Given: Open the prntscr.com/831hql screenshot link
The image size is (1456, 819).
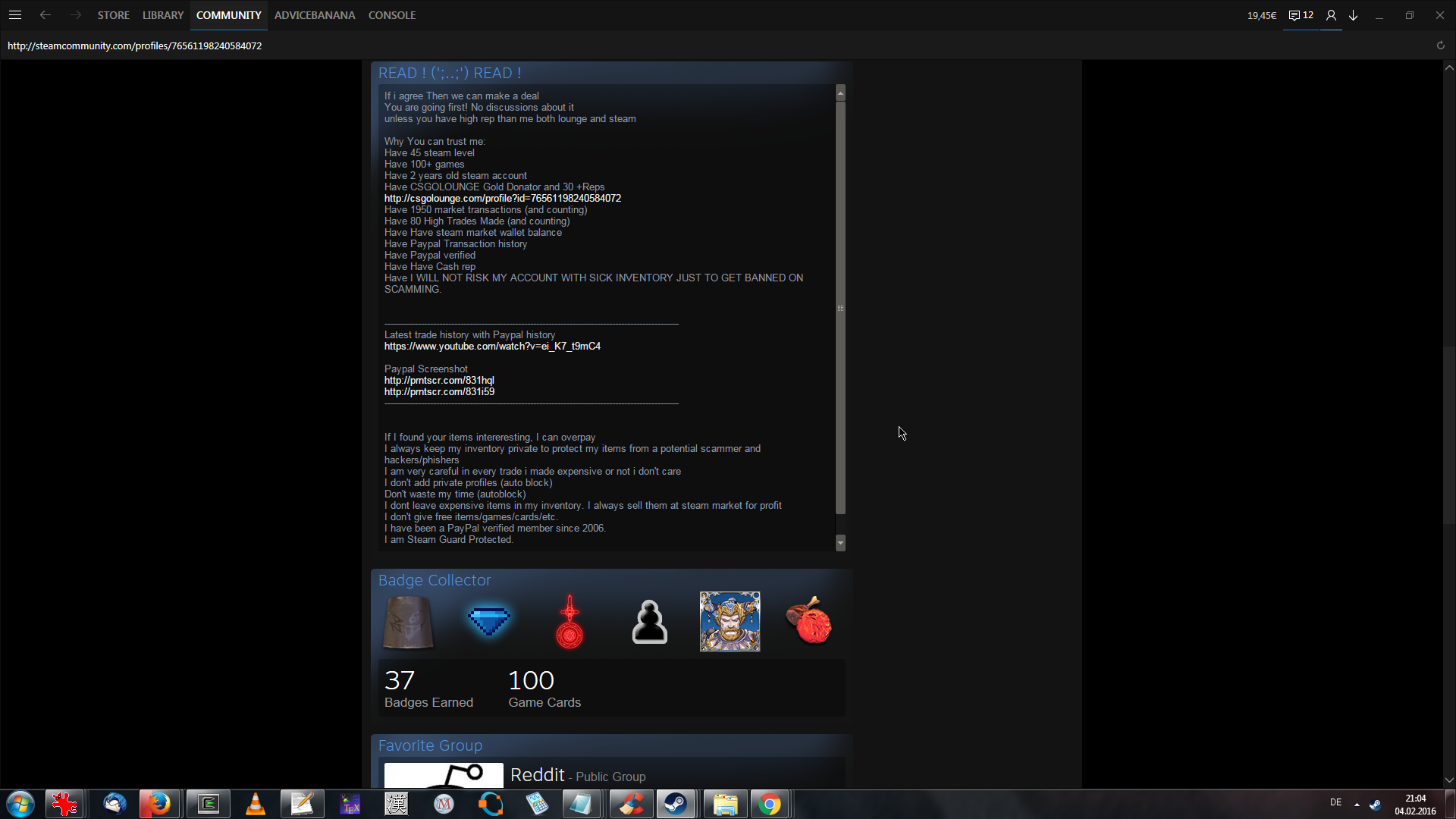Looking at the screenshot, I should coord(439,381).
